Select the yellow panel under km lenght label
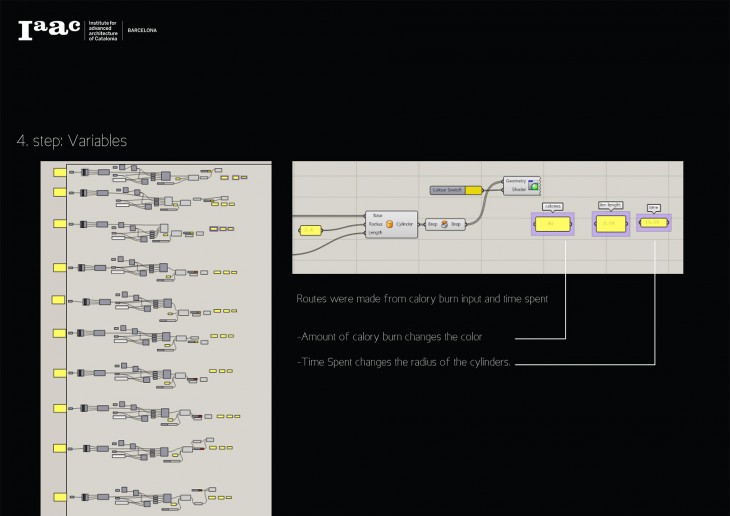 click(x=610, y=223)
